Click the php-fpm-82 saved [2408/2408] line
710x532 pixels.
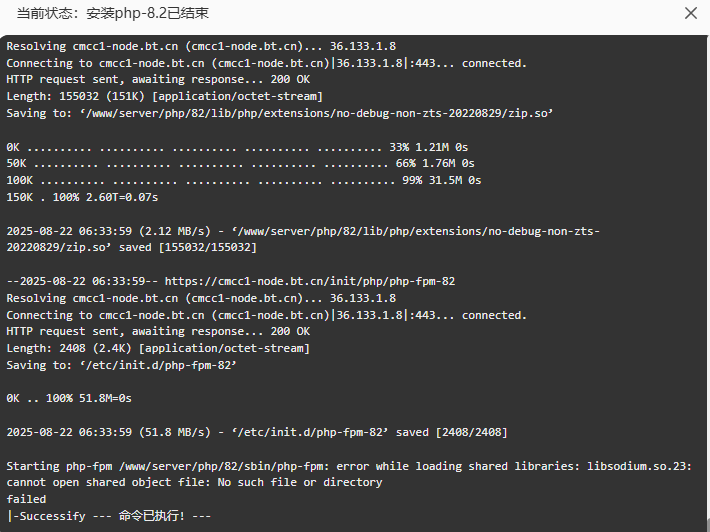[257, 432]
